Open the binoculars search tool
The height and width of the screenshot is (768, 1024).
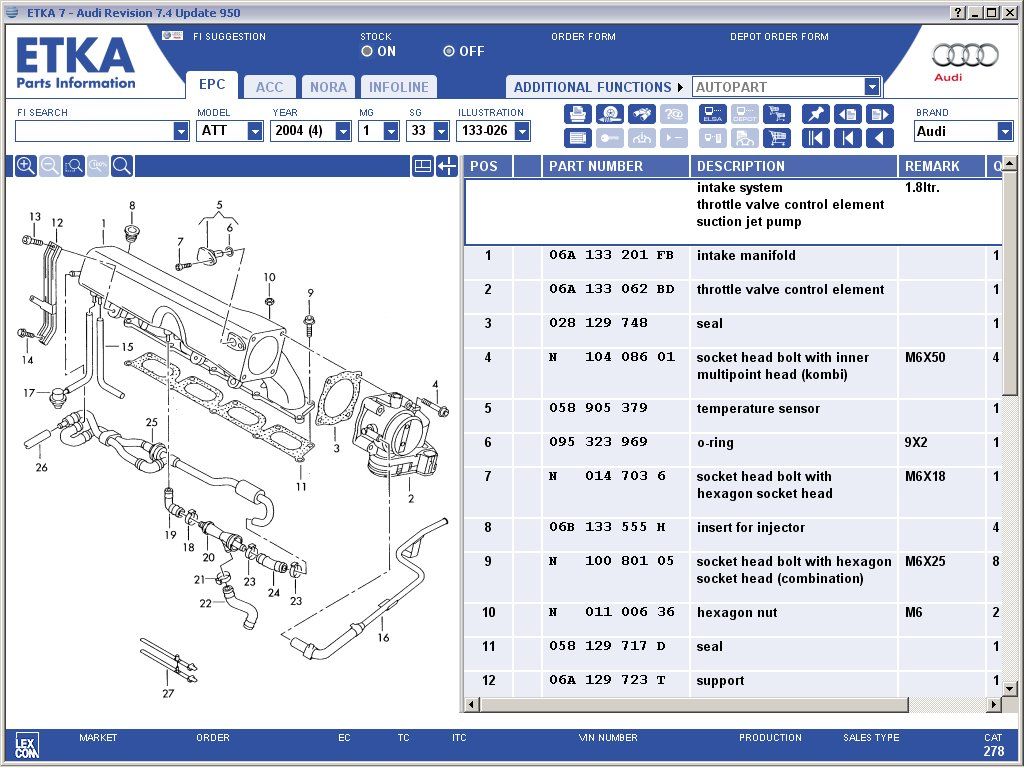[x=641, y=114]
